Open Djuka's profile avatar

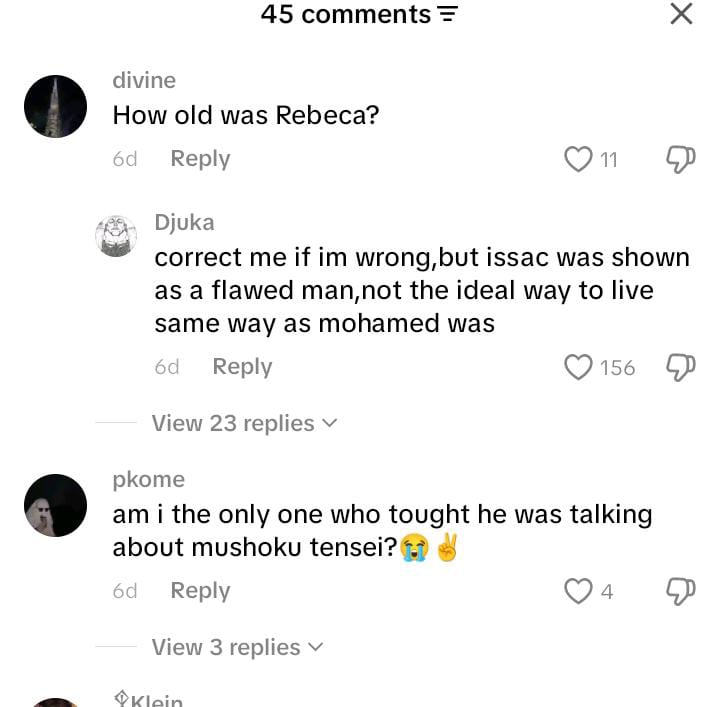[116, 236]
